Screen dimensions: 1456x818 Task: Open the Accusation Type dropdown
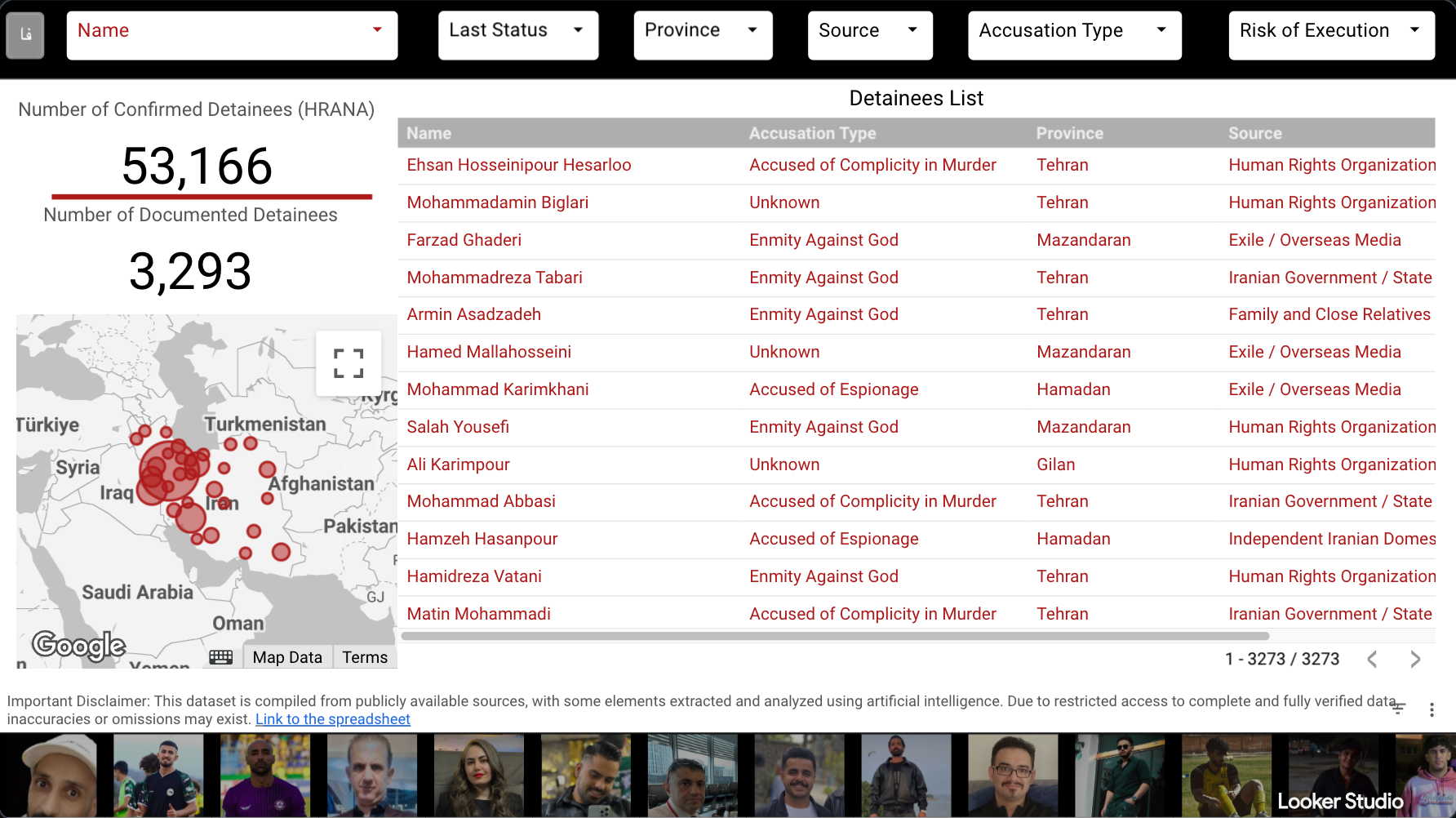(1074, 35)
